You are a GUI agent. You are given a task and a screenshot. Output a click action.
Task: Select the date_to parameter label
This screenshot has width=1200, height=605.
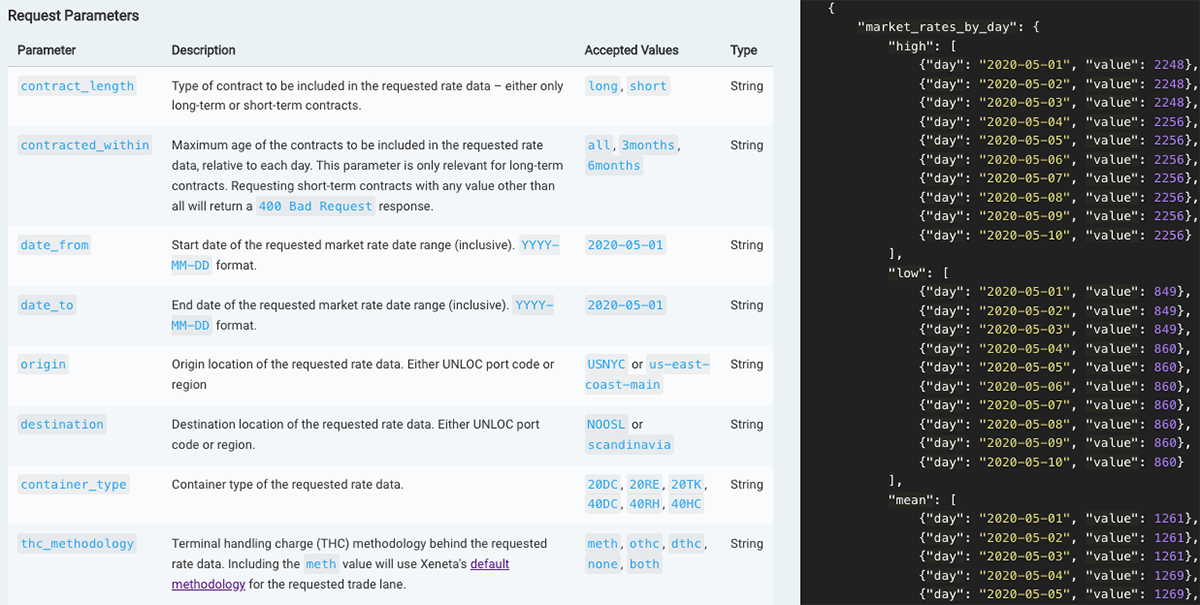tap(47, 305)
